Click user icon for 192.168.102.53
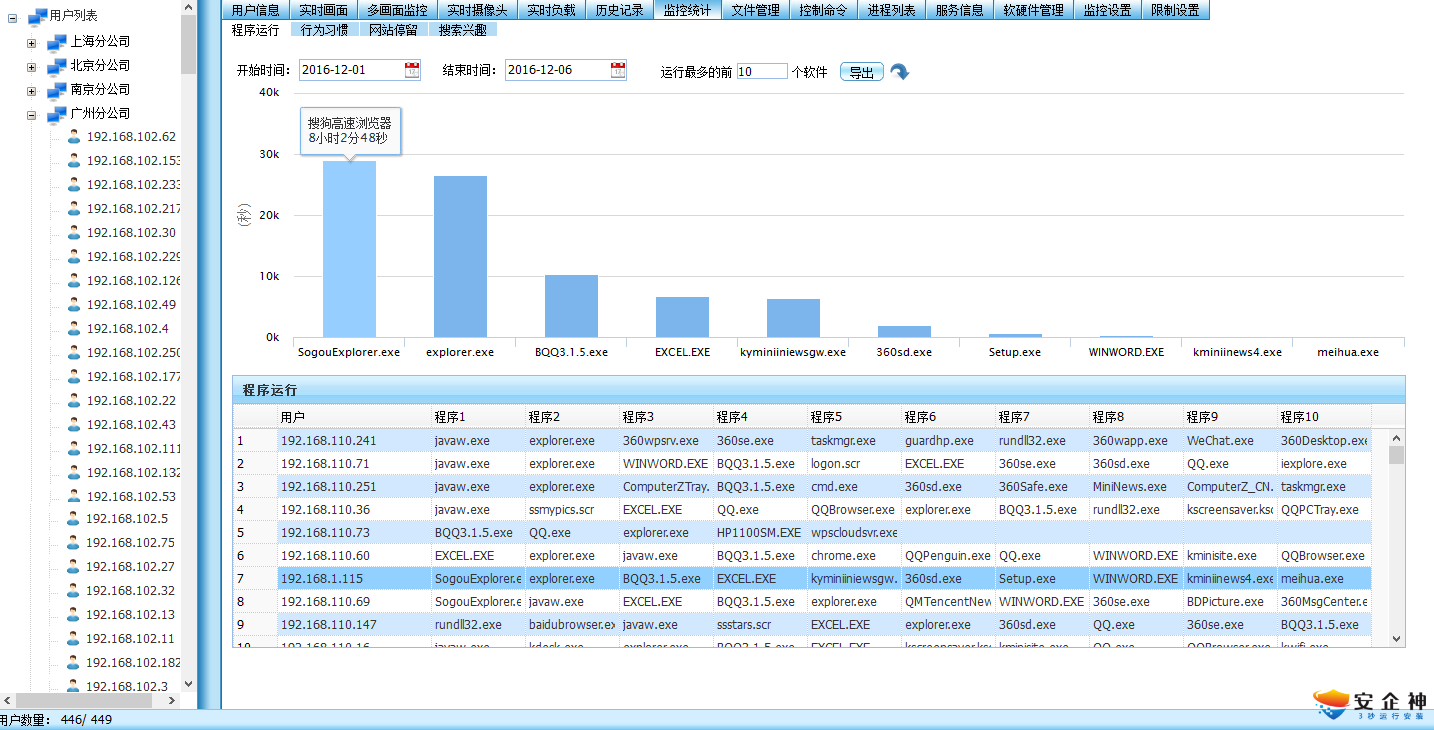Screen dimensions: 1434x730 tap(74, 496)
